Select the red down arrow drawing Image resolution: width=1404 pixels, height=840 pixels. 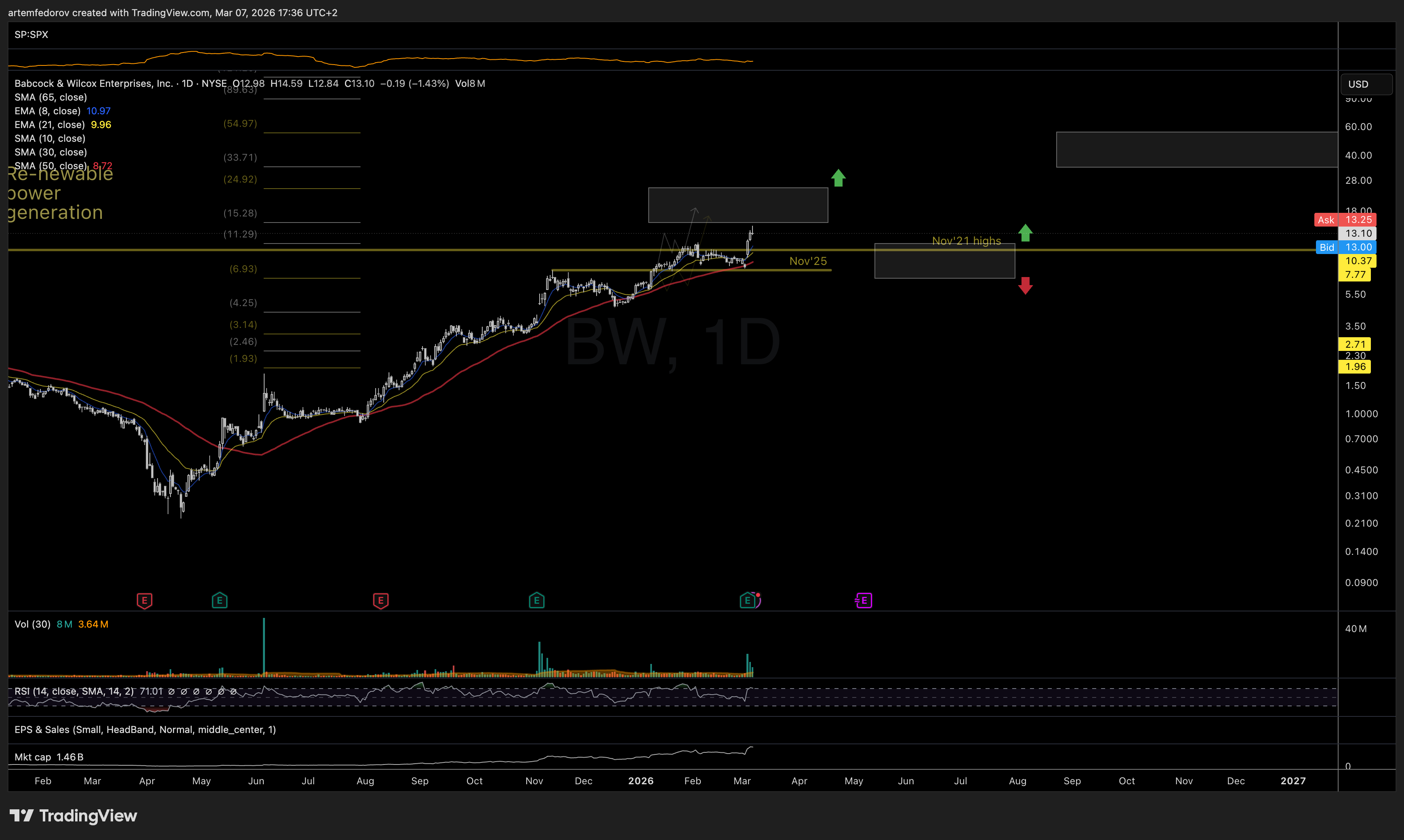coord(1025,285)
